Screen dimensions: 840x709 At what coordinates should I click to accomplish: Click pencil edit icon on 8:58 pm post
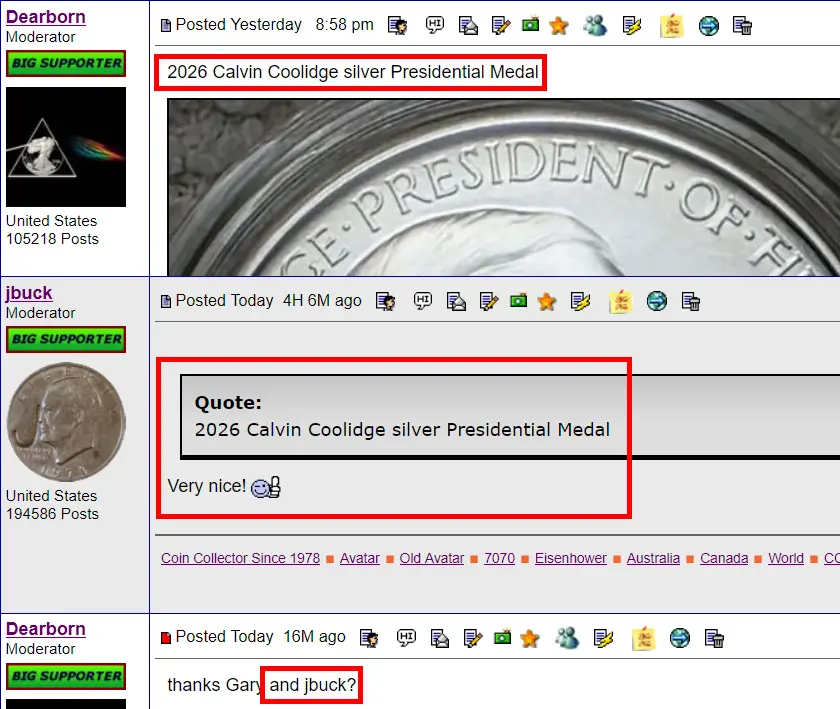(501, 25)
